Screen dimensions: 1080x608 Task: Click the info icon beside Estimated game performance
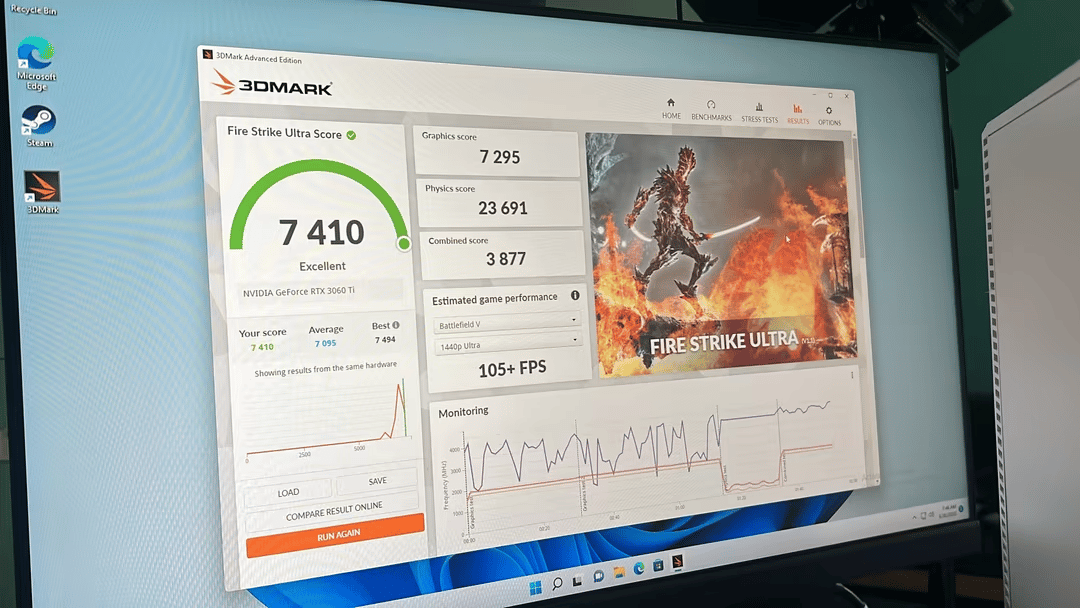575,295
